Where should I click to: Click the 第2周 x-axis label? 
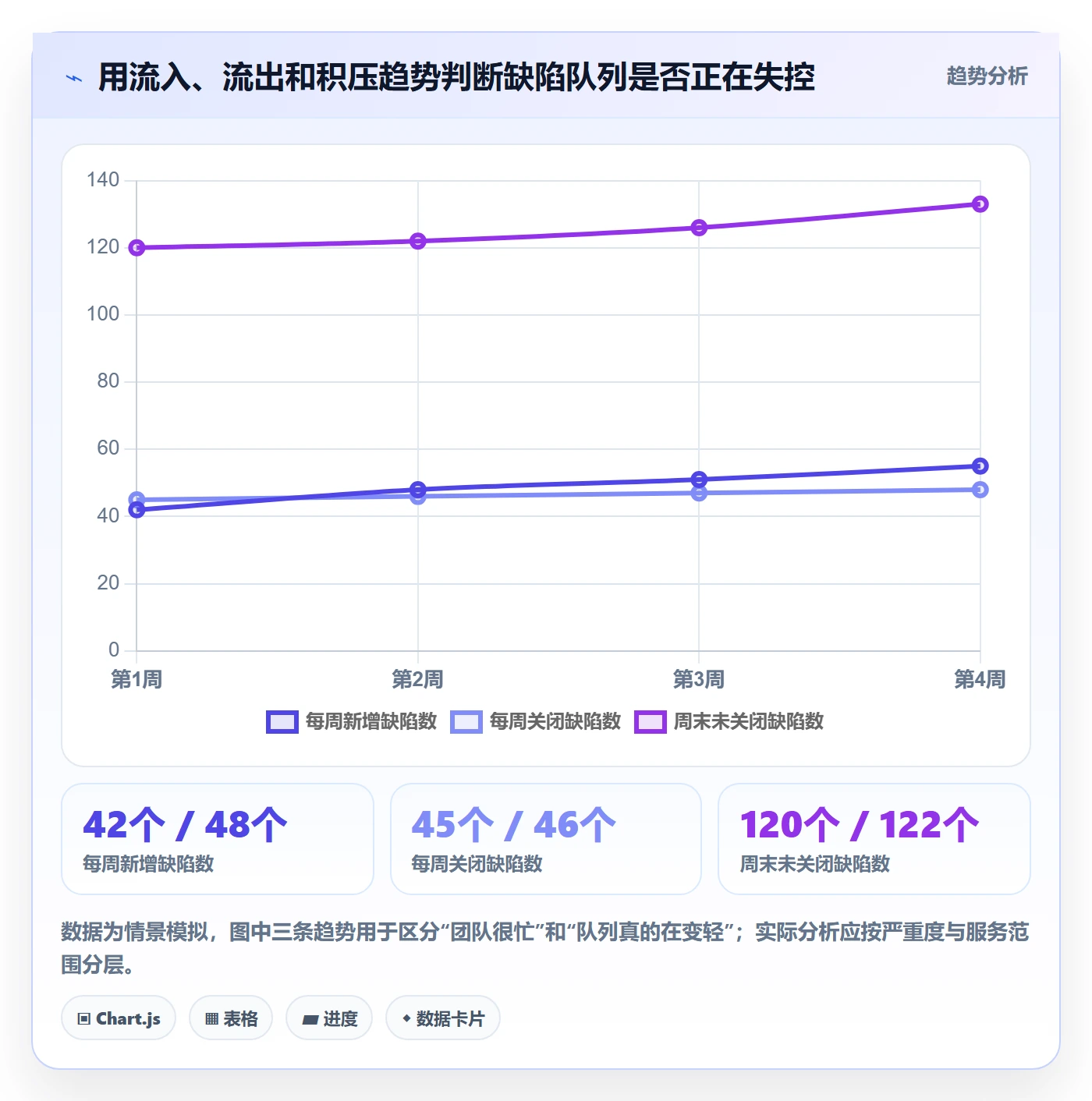[418, 679]
